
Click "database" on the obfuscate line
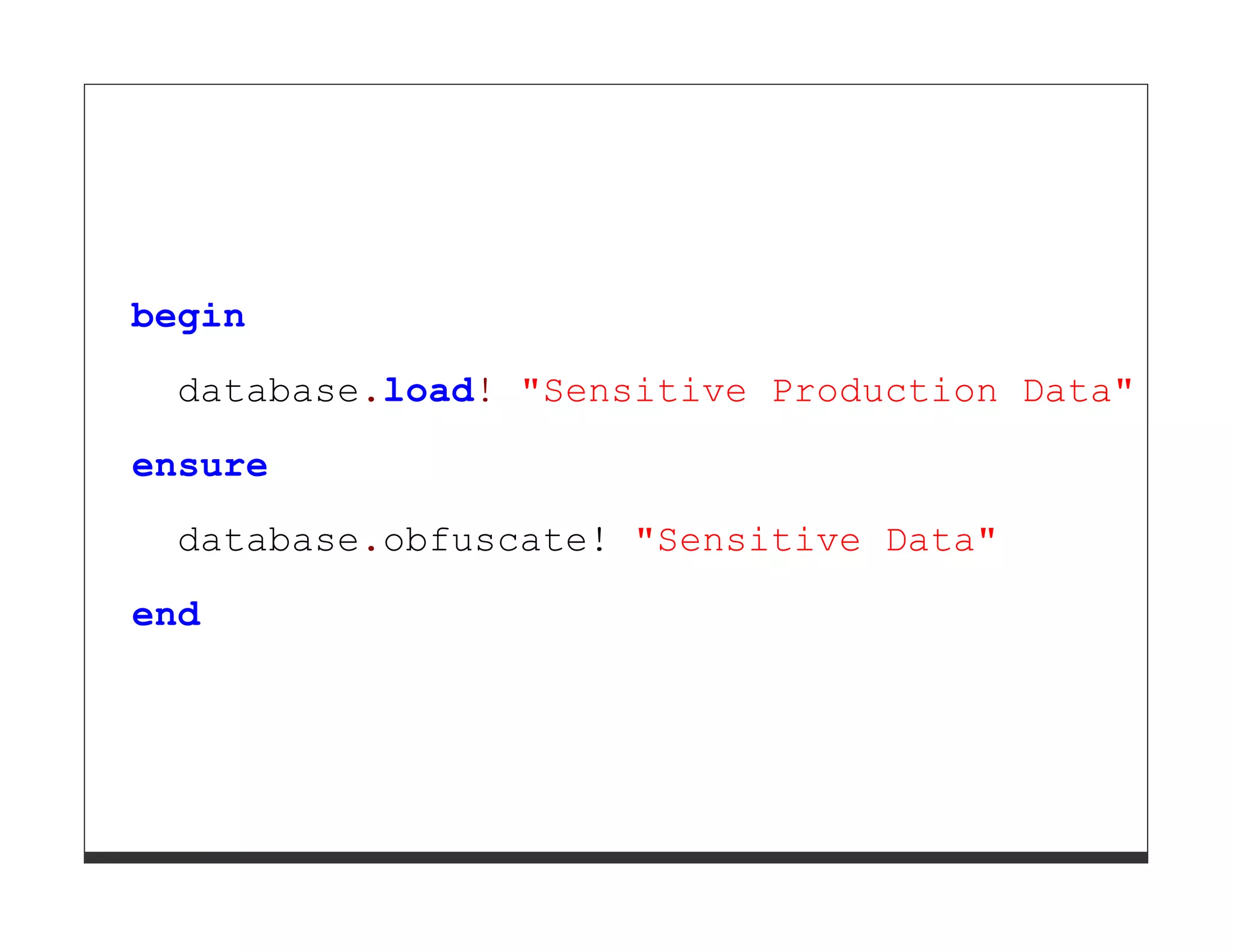tap(269, 540)
